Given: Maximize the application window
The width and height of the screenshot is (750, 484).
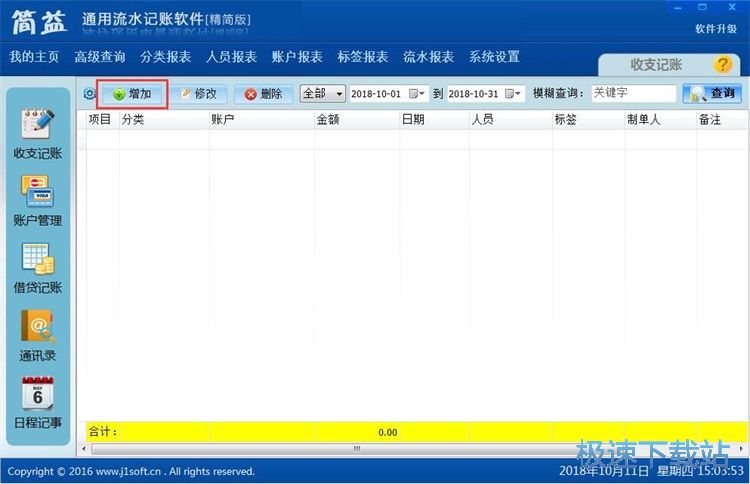Looking at the screenshot, I should coord(703,7).
